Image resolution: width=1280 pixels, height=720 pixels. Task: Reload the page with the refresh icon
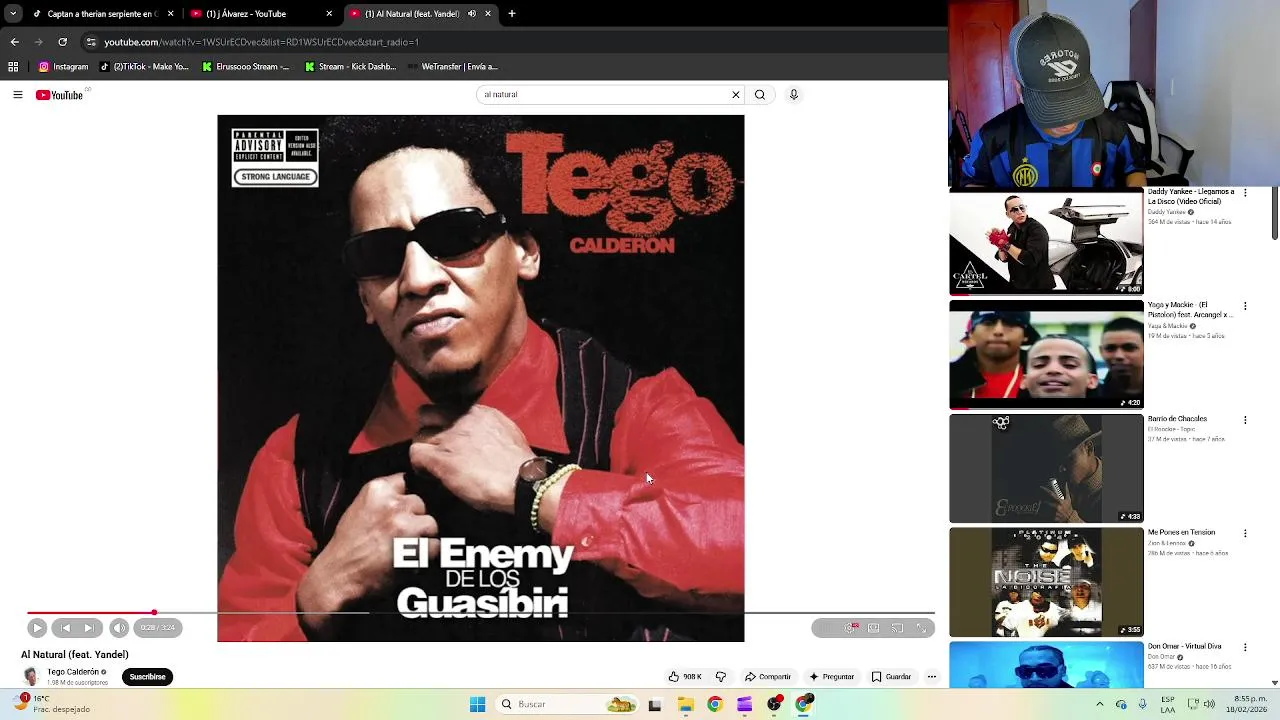coord(62,42)
